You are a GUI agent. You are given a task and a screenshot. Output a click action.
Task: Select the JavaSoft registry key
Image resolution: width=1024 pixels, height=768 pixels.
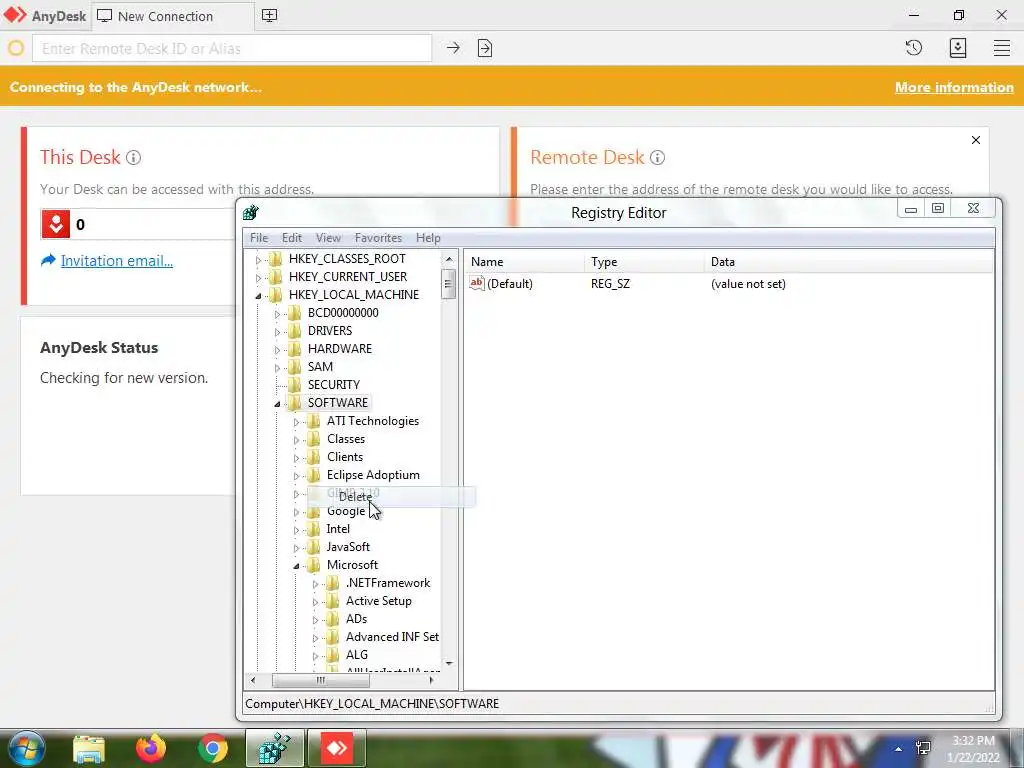[x=348, y=547]
